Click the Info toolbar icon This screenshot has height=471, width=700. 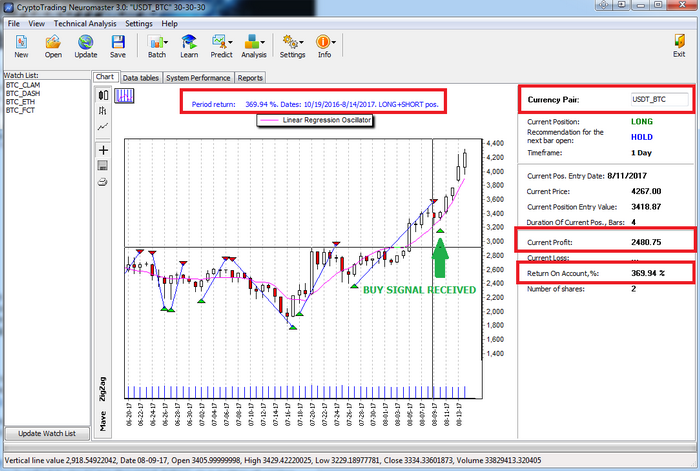[323, 42]
